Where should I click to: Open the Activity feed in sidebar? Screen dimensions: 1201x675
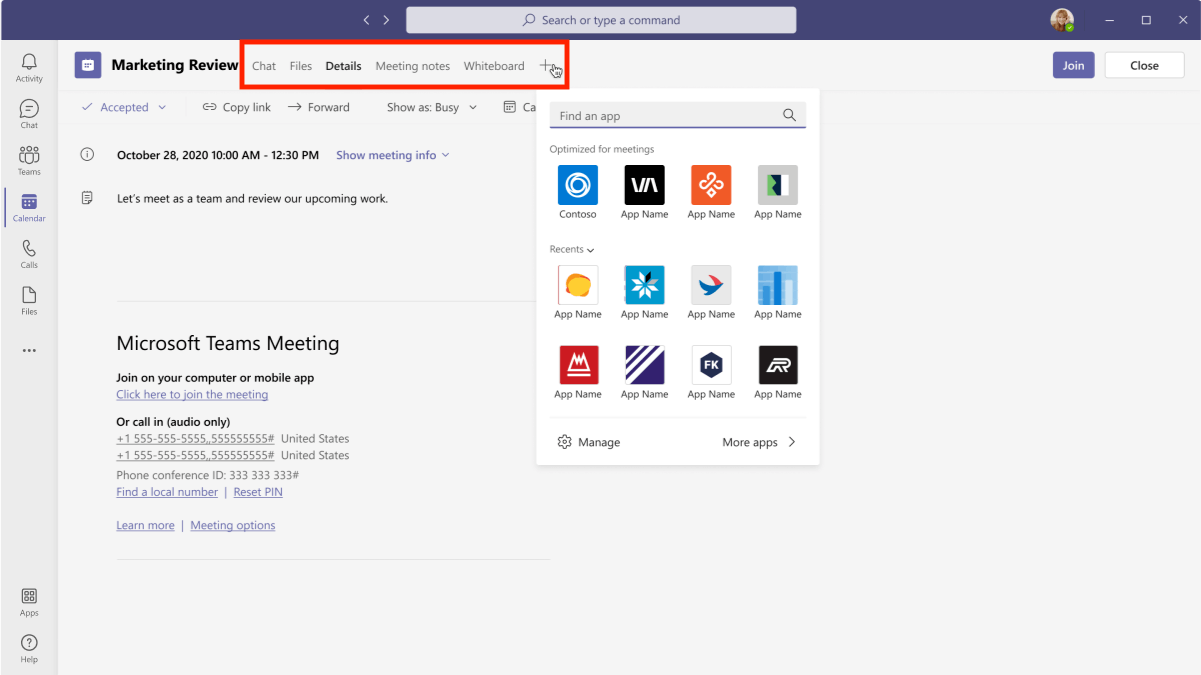click(29, 67)
